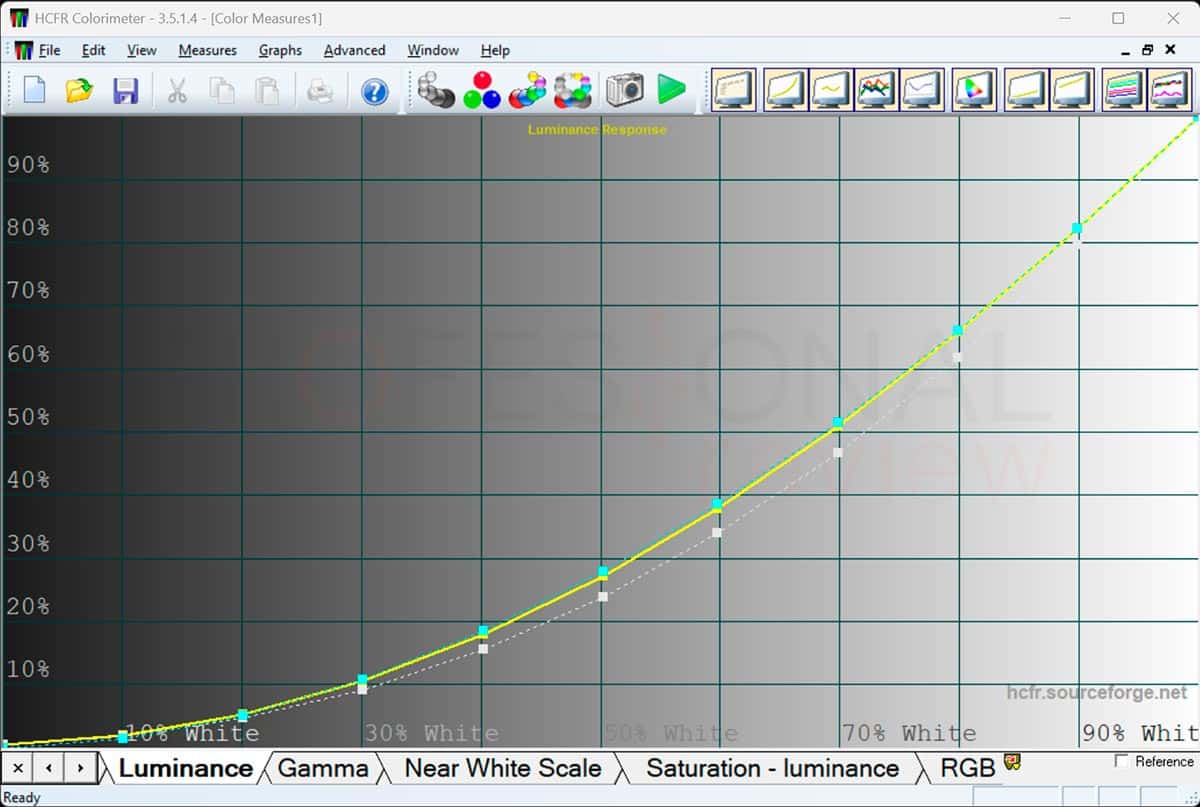Maximize the HCFR Colorimeter main window
Viewport: 1200px width, 807px height.
tap(1118, 18)
